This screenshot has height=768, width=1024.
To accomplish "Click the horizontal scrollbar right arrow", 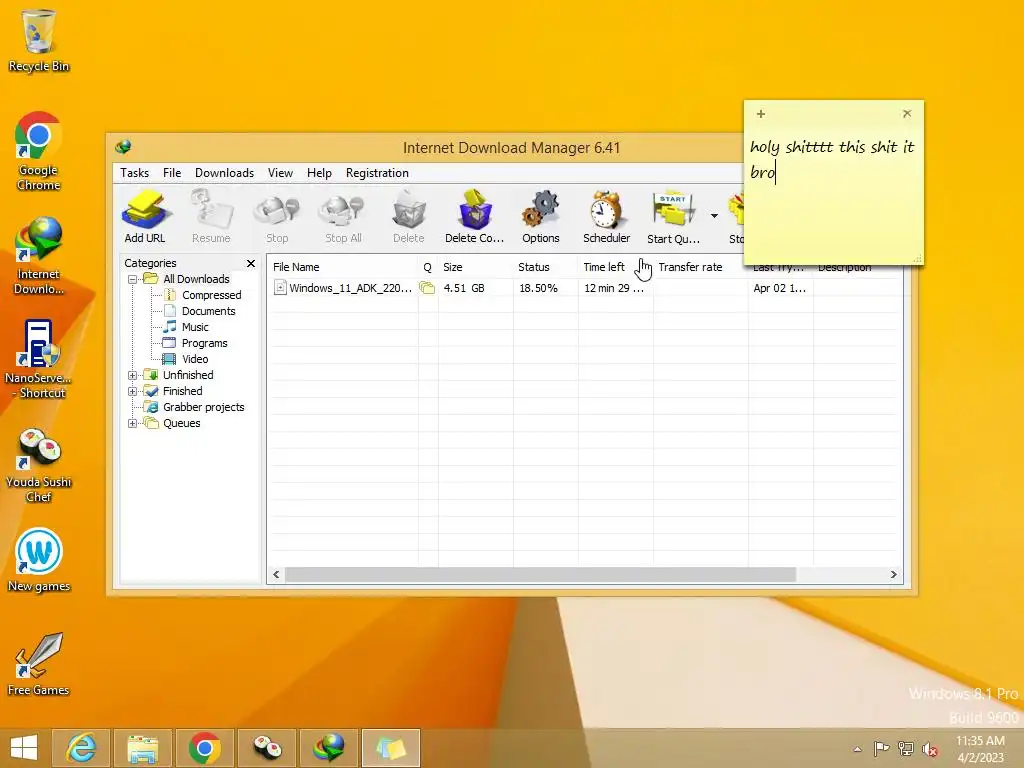I will click(x=893, y=575).
